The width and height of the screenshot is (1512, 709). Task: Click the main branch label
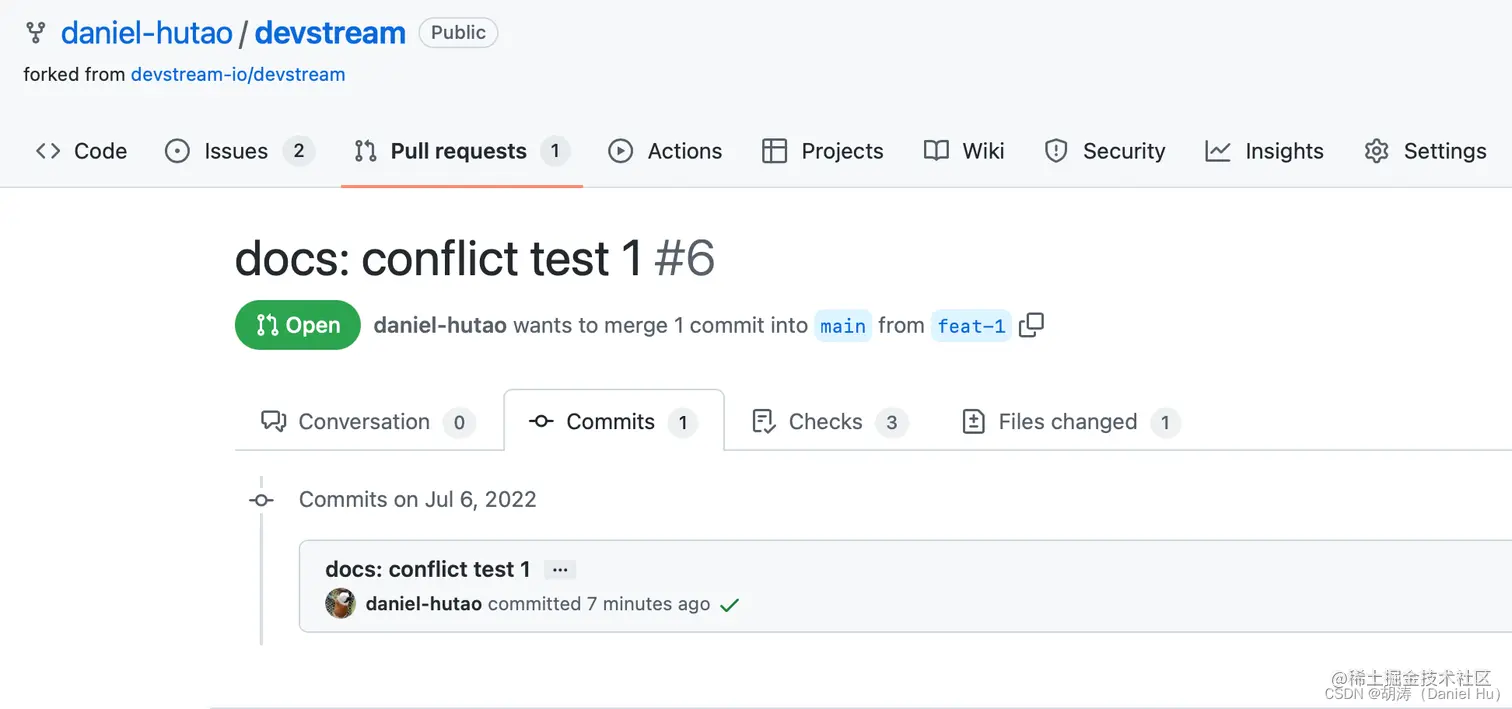tap(843, 325)
